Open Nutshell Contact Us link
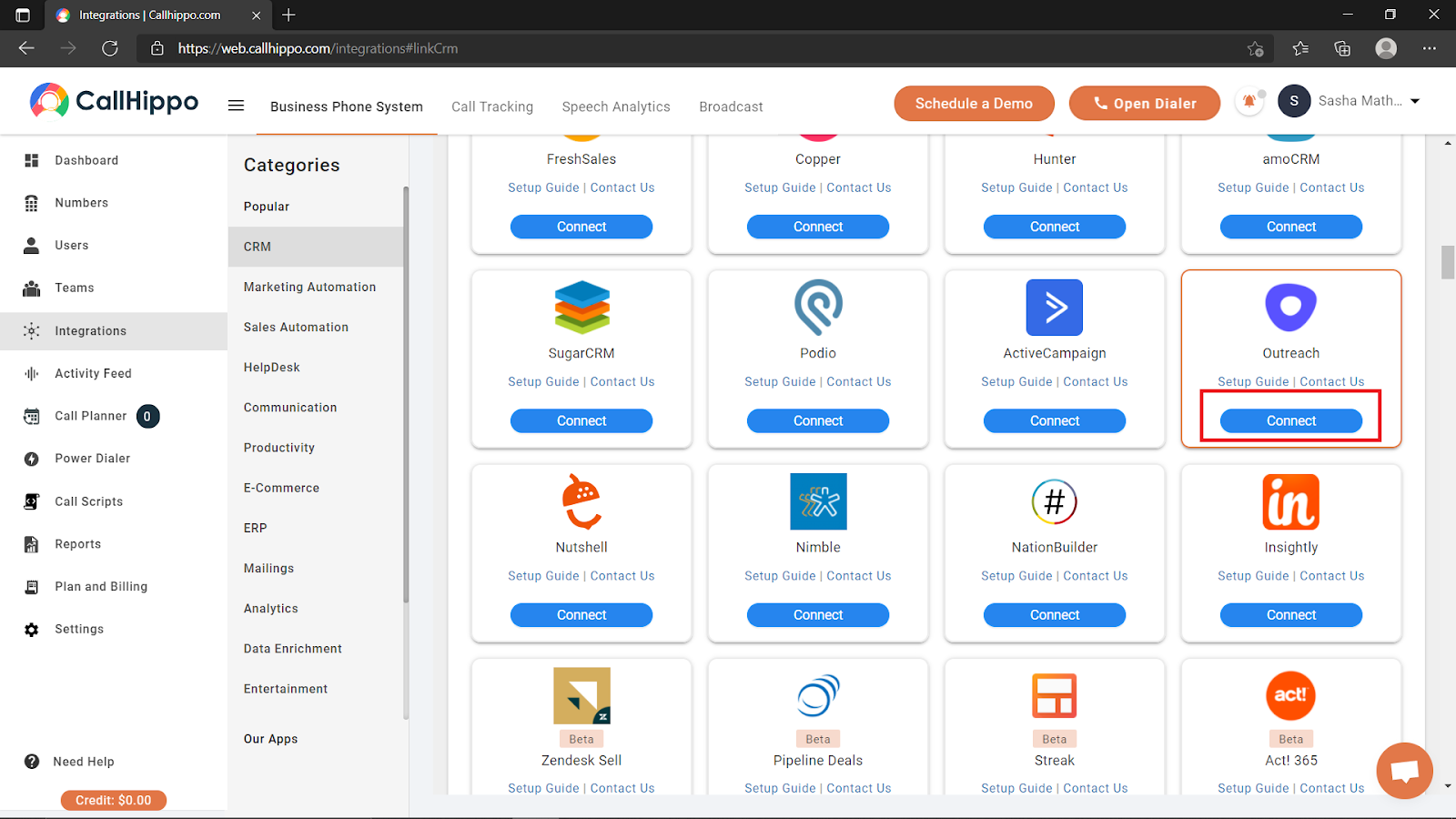Image resolution: width=1456 pixels, height=819 pixels. click(x=622, y=576)
